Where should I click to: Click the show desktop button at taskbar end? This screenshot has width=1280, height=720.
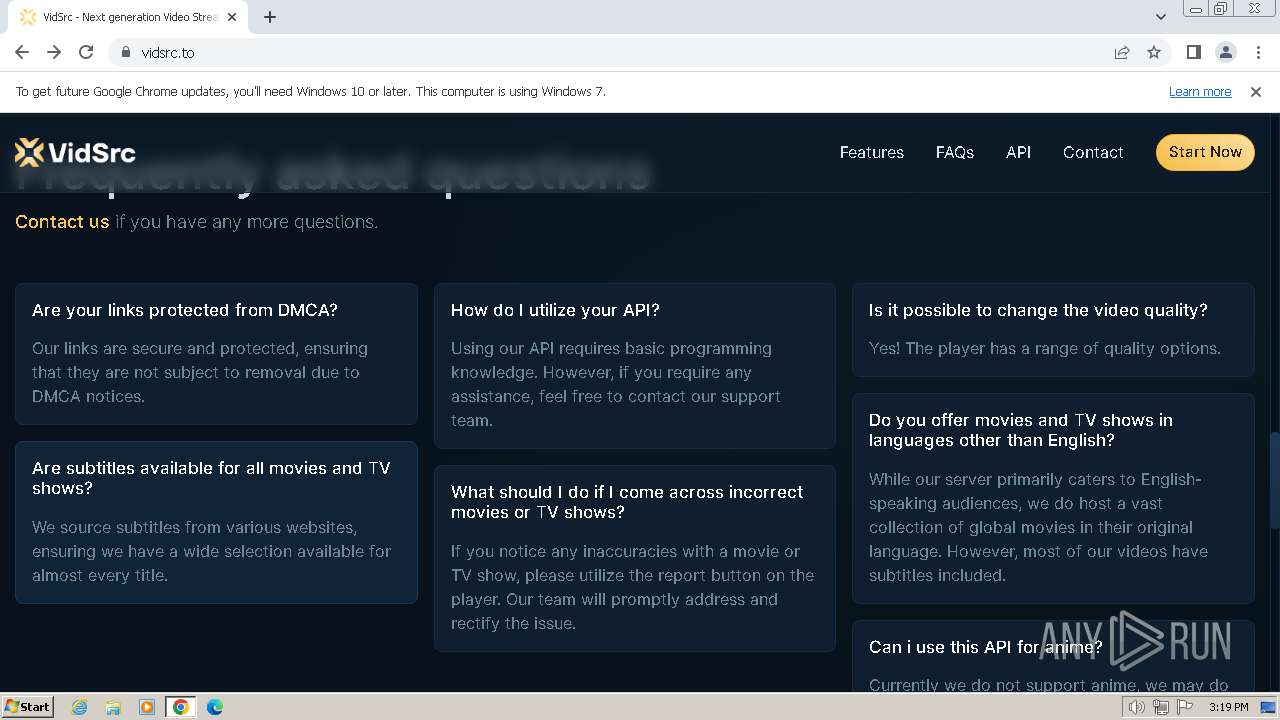(x=1269, y=707)
